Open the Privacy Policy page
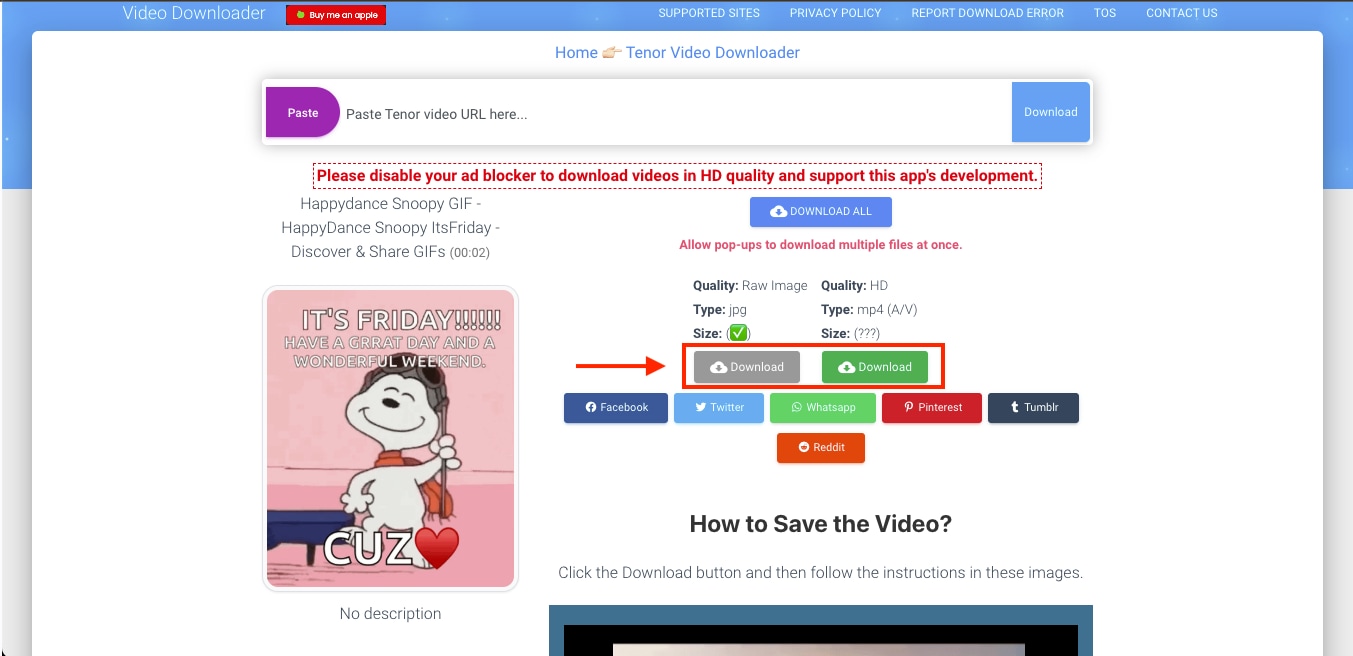The height and width of the screenshot is (656, 1353). tap(835, 13)
